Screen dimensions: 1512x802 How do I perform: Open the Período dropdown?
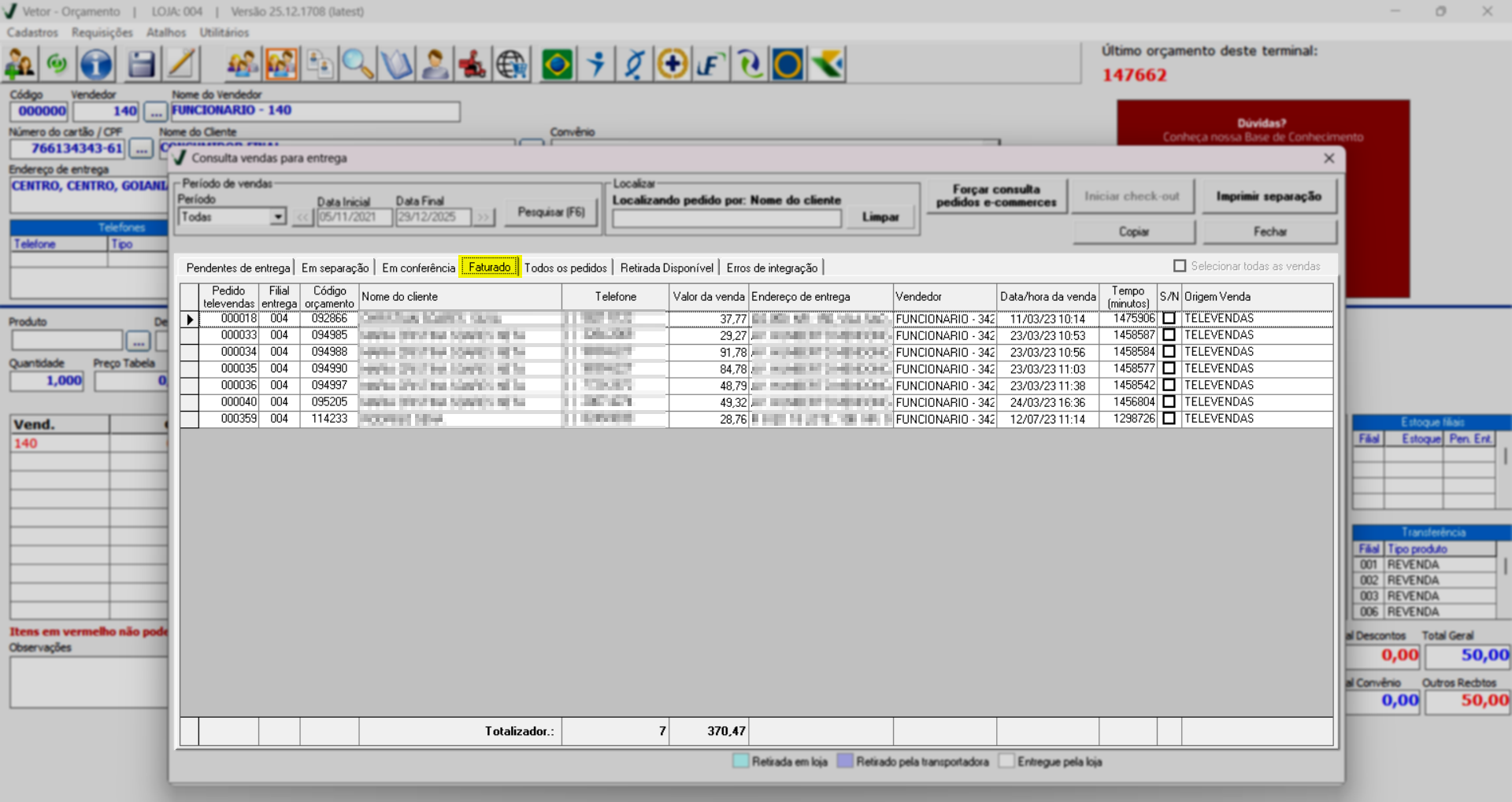coord(277,217)
